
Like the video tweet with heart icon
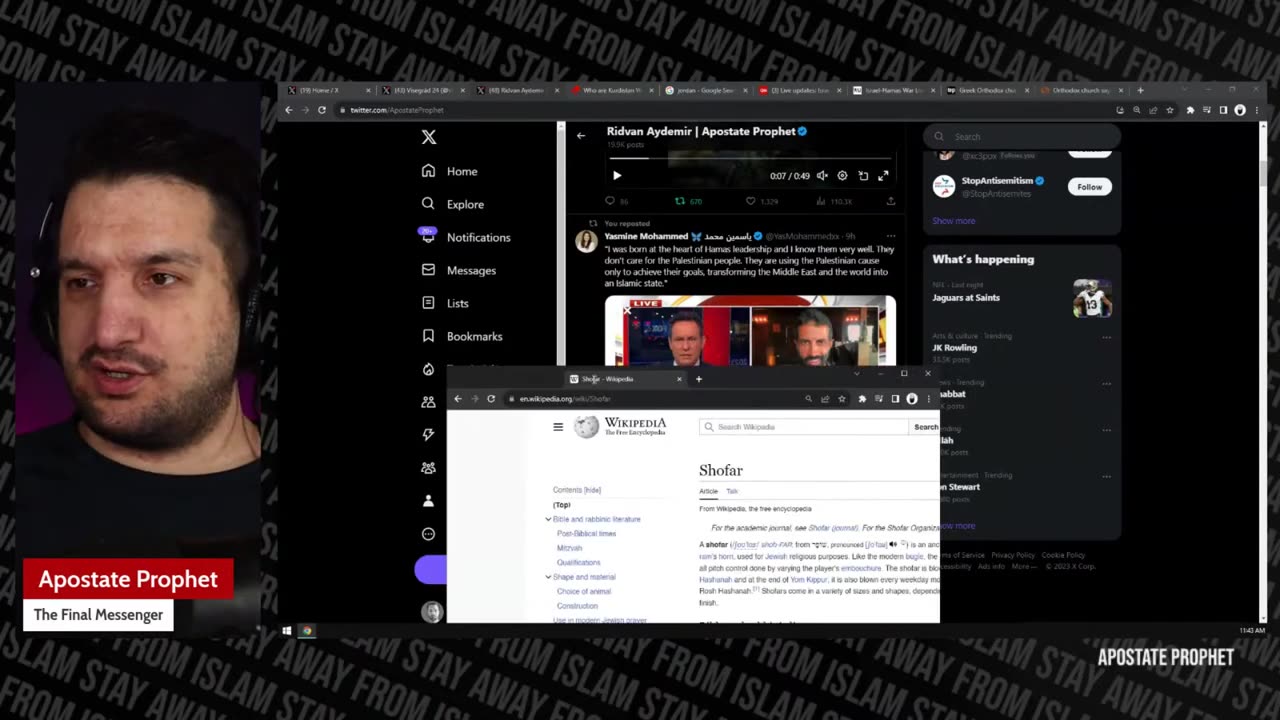pyautogui.click(x=751, y=201)
